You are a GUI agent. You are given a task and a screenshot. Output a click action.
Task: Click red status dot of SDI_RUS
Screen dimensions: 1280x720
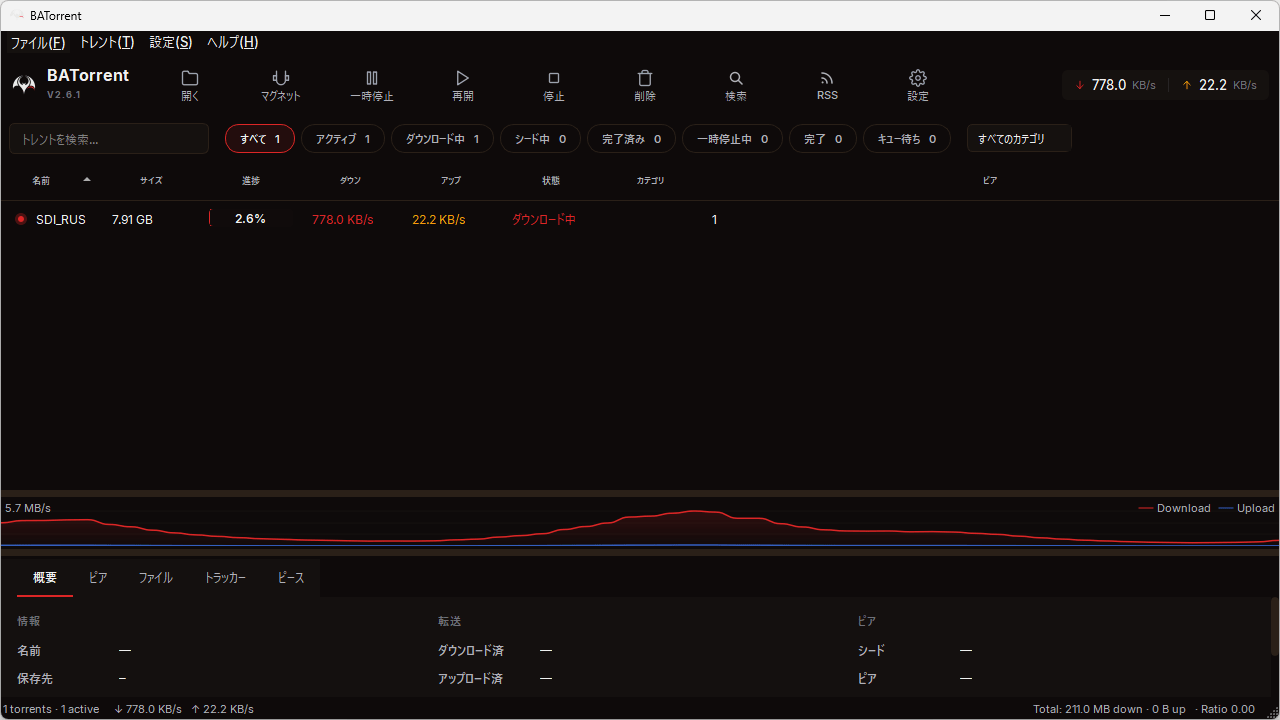[21, 219]
